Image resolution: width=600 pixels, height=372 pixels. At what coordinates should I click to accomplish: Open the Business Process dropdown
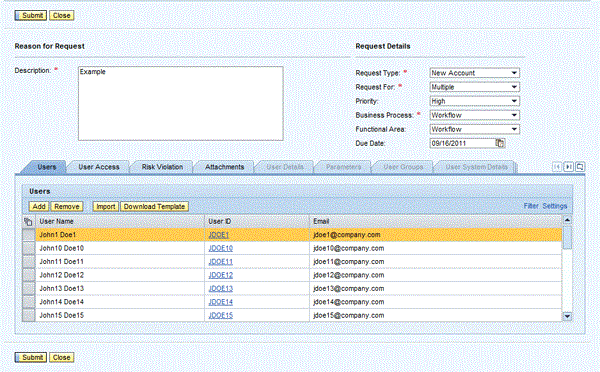(474, 115)
